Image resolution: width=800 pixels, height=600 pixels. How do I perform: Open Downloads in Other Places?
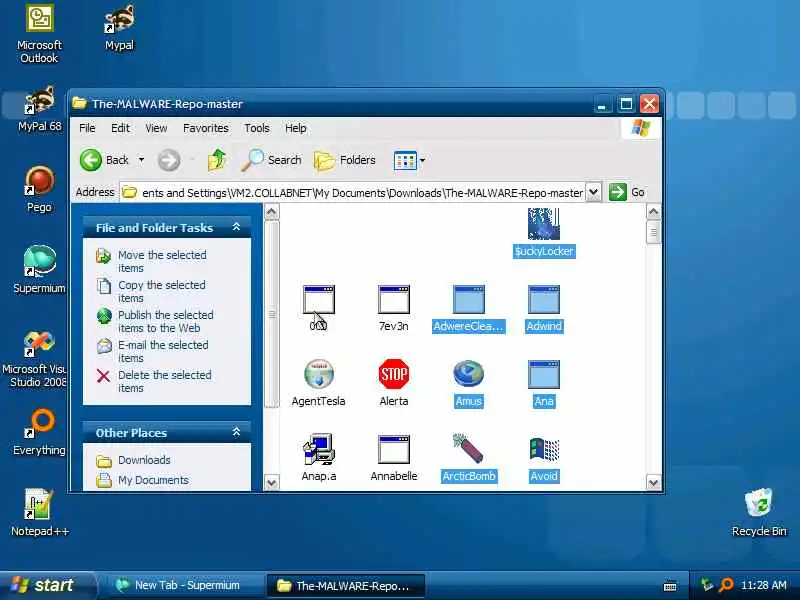pos(133,460)
